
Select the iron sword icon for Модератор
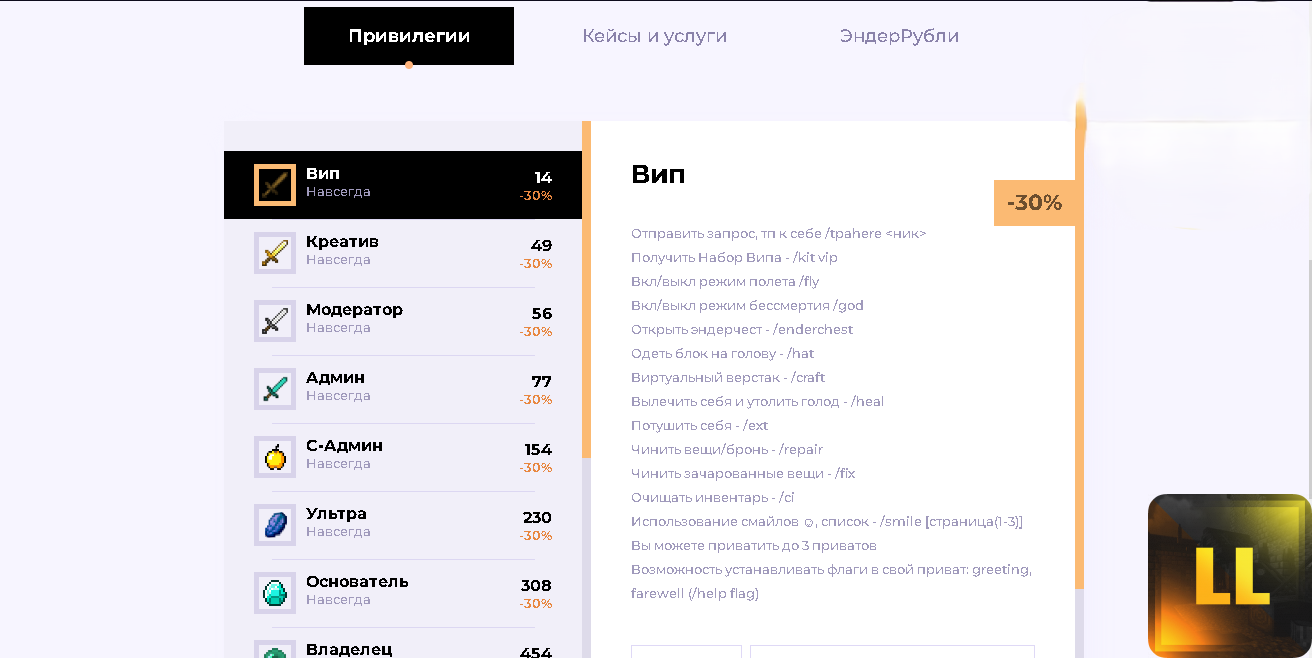274,321
